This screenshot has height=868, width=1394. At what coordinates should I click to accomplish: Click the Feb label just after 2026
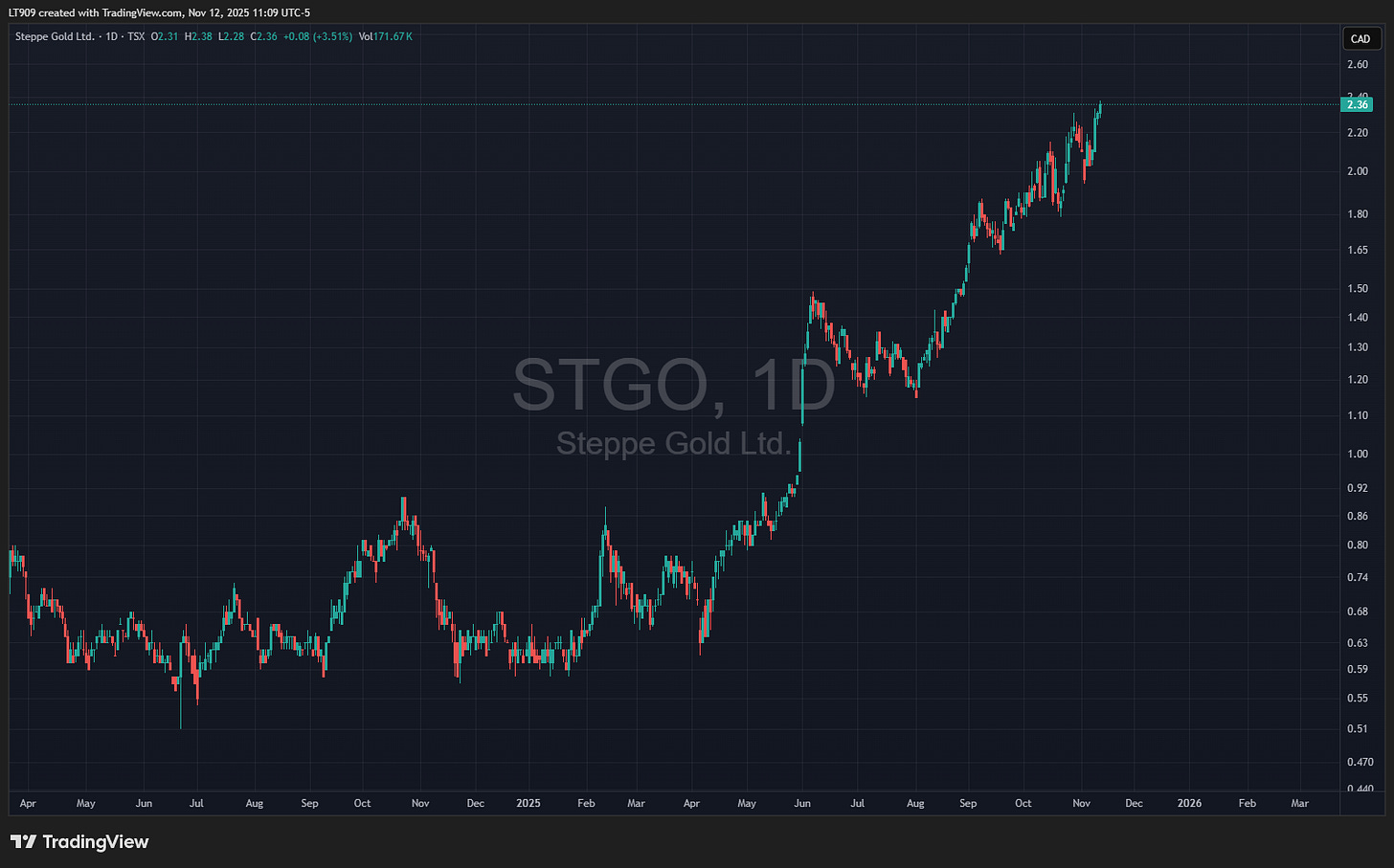click(1247, 803)
